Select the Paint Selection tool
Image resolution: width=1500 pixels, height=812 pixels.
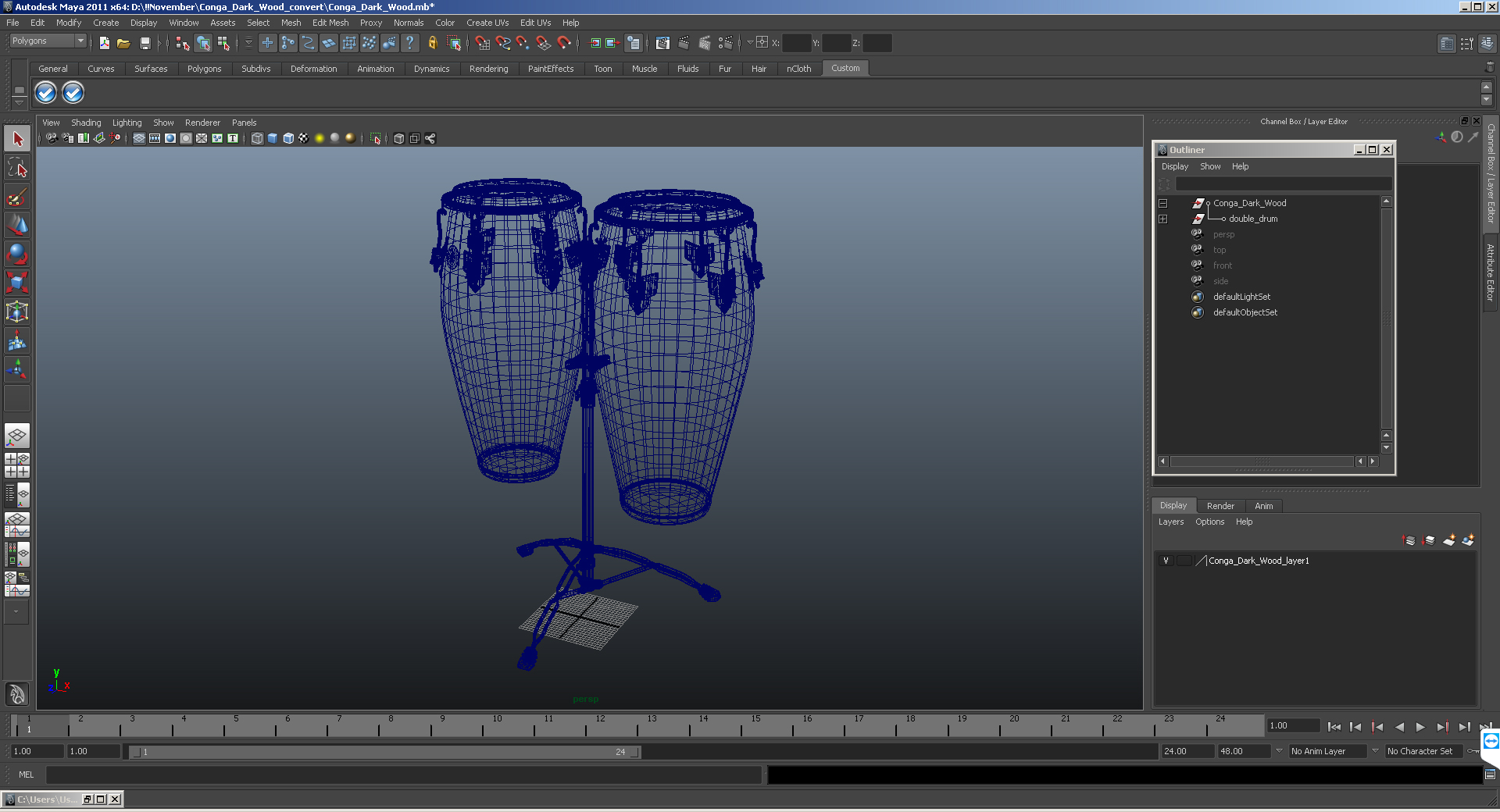click(17, 197)
